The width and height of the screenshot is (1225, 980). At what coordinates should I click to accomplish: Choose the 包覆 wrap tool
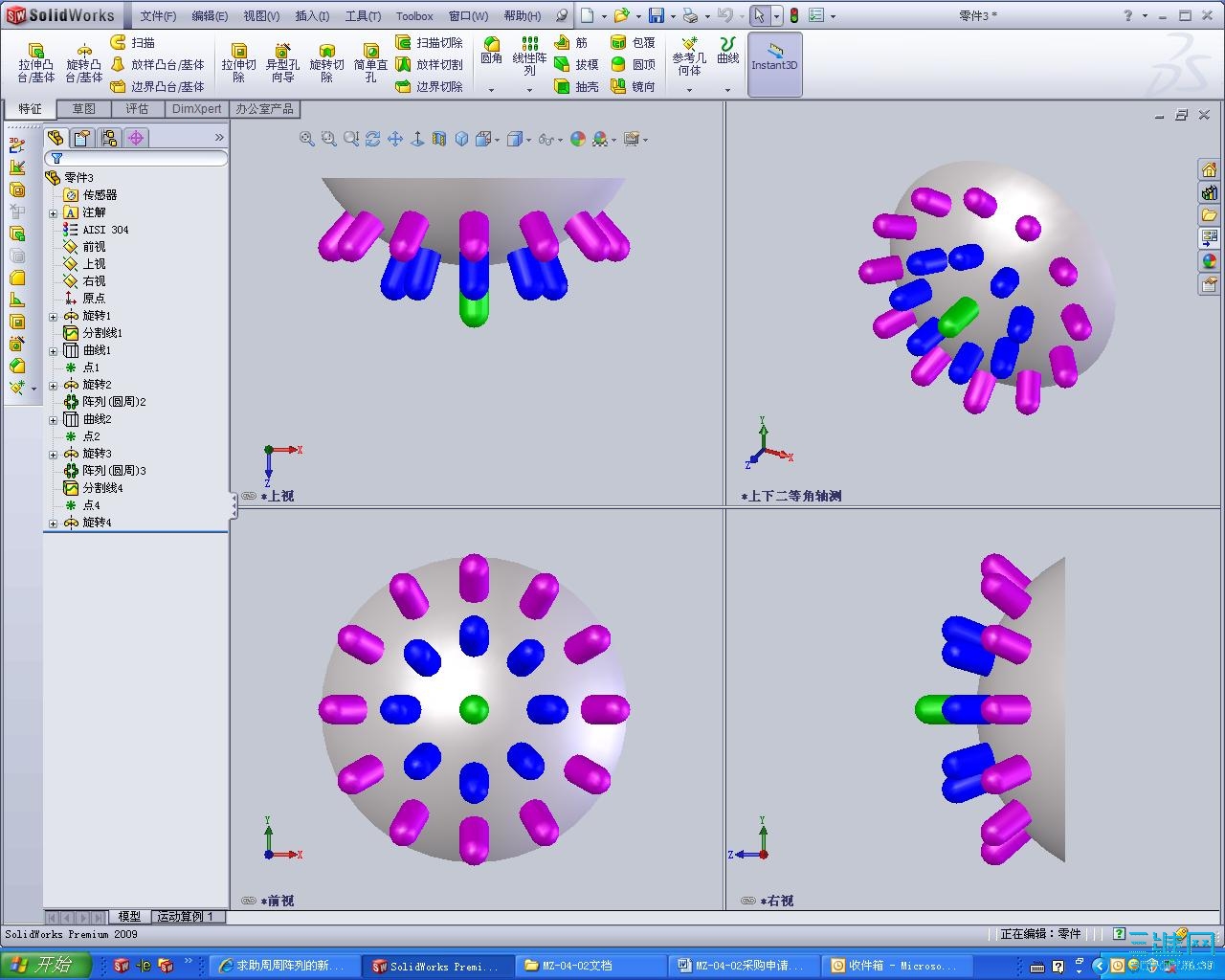[634, 42]
